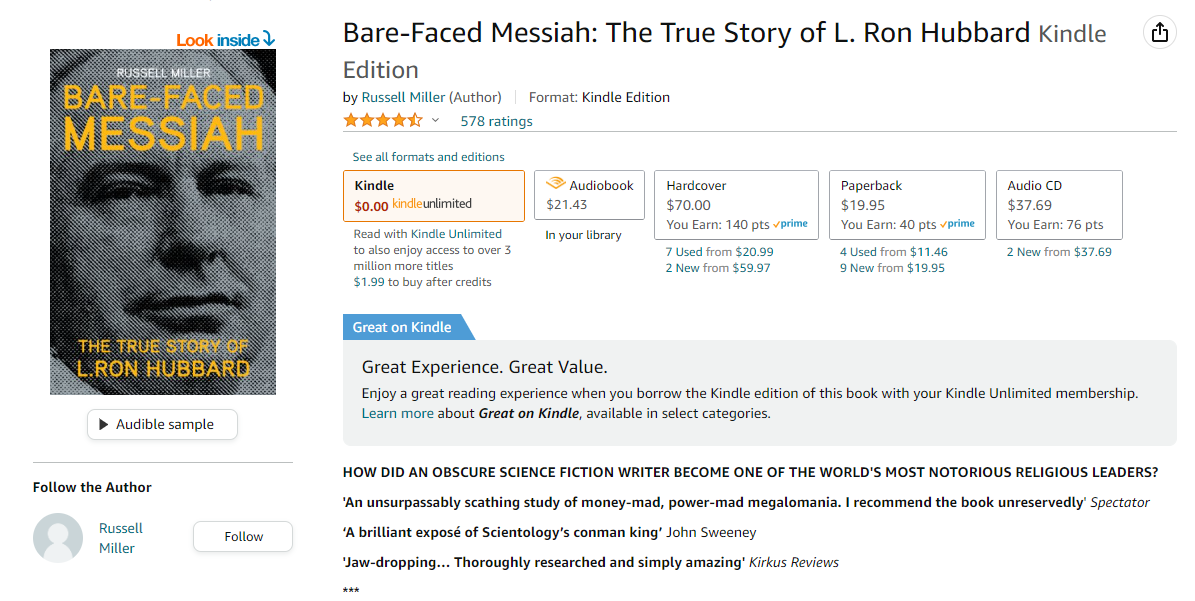Image resolution: width=1195 pixels, height=601 pixels.
Task: Click Russell Miller author link in byline
Action: pos(403,97)
